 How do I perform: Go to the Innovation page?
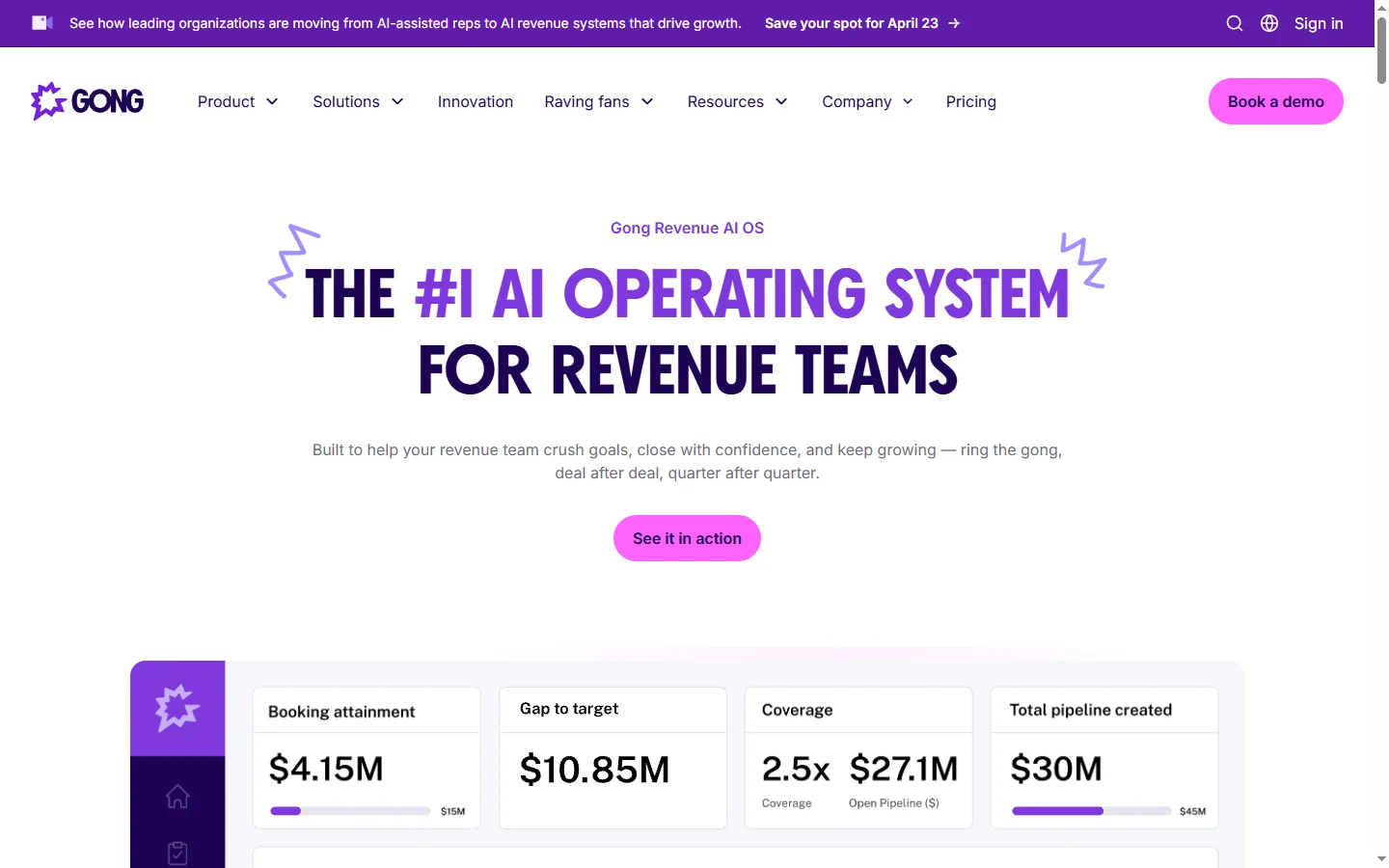tap(476, 101)
